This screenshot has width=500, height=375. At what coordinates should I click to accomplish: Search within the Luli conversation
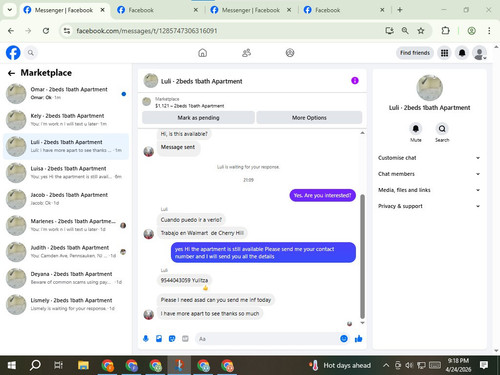pyautogui.click(x=442, y=129)
